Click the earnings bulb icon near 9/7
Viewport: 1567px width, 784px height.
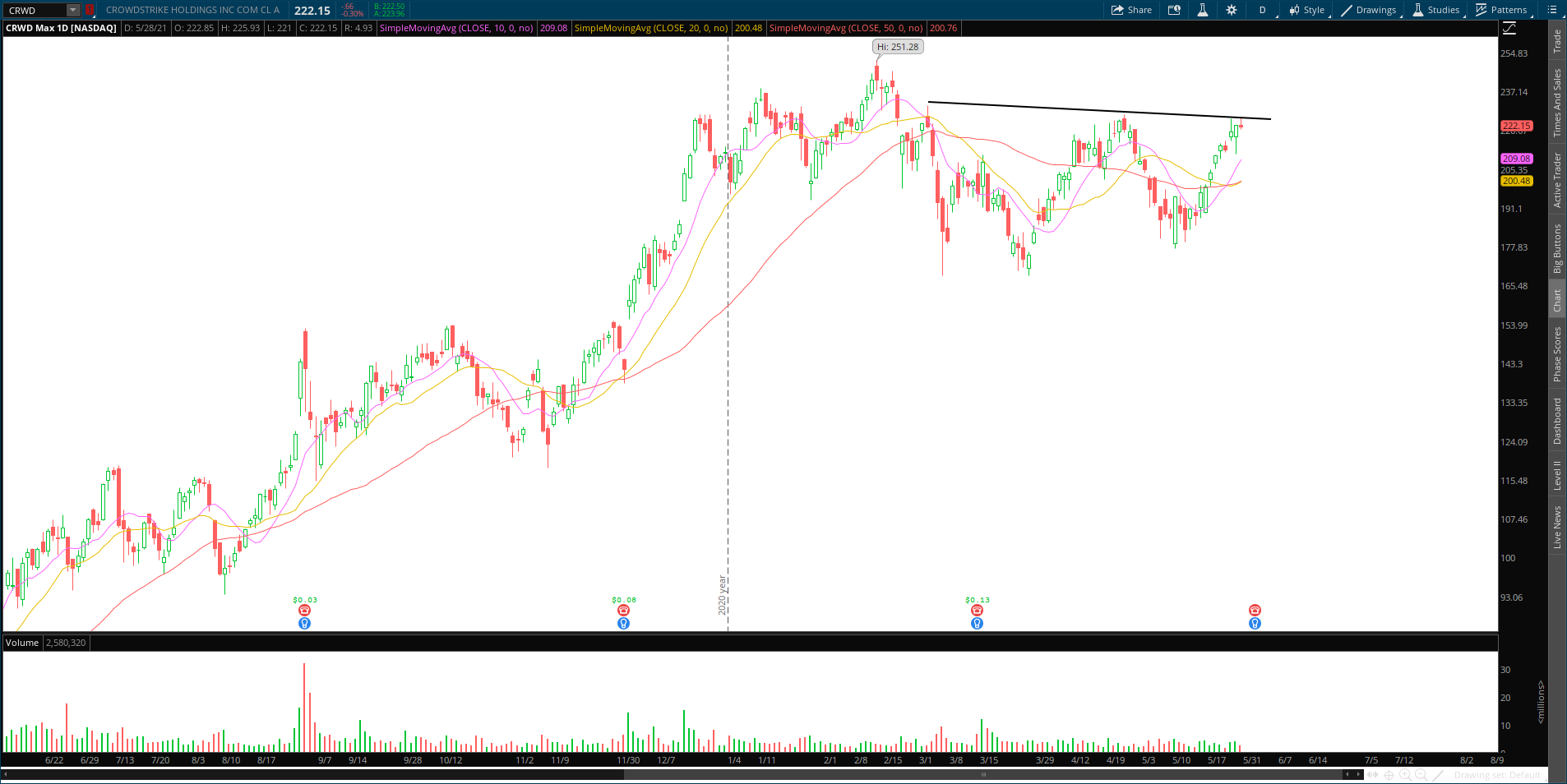click(304, 624)
